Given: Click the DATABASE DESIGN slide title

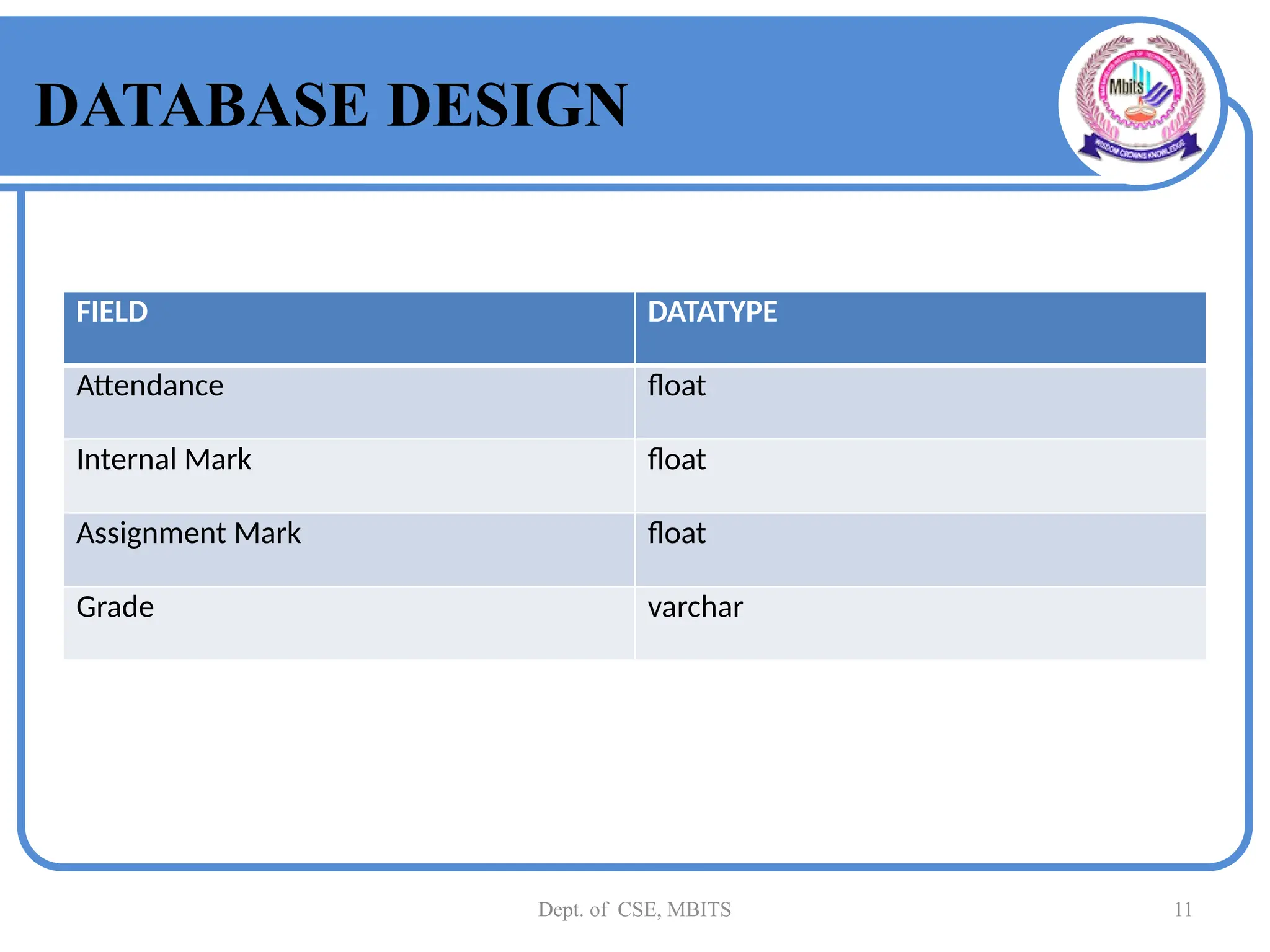Looking at the screenshot, I should (331, 105).
